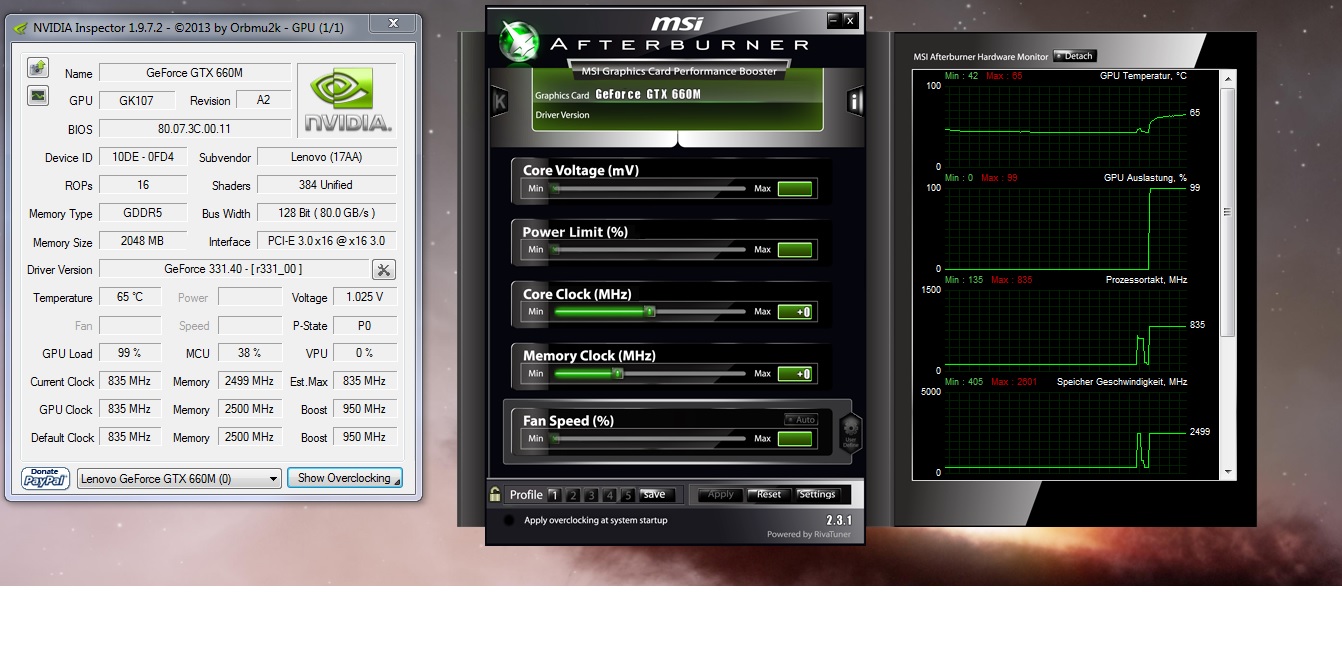Viewport: 1342px width, 648px height.
Task: Click the Est.Max value 835 MHz
Action: click(x=364, y=381)
